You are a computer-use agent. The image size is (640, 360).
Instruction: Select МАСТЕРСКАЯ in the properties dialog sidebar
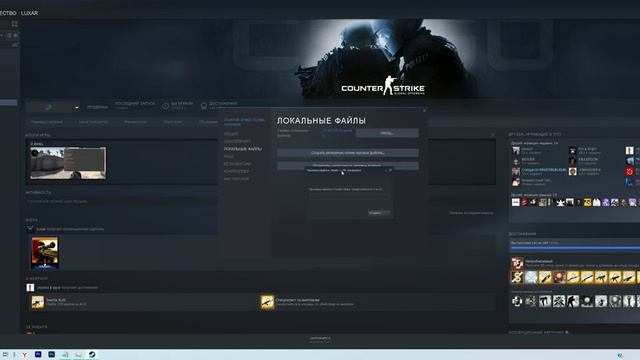pyautogui.click(x=236, y=179)
